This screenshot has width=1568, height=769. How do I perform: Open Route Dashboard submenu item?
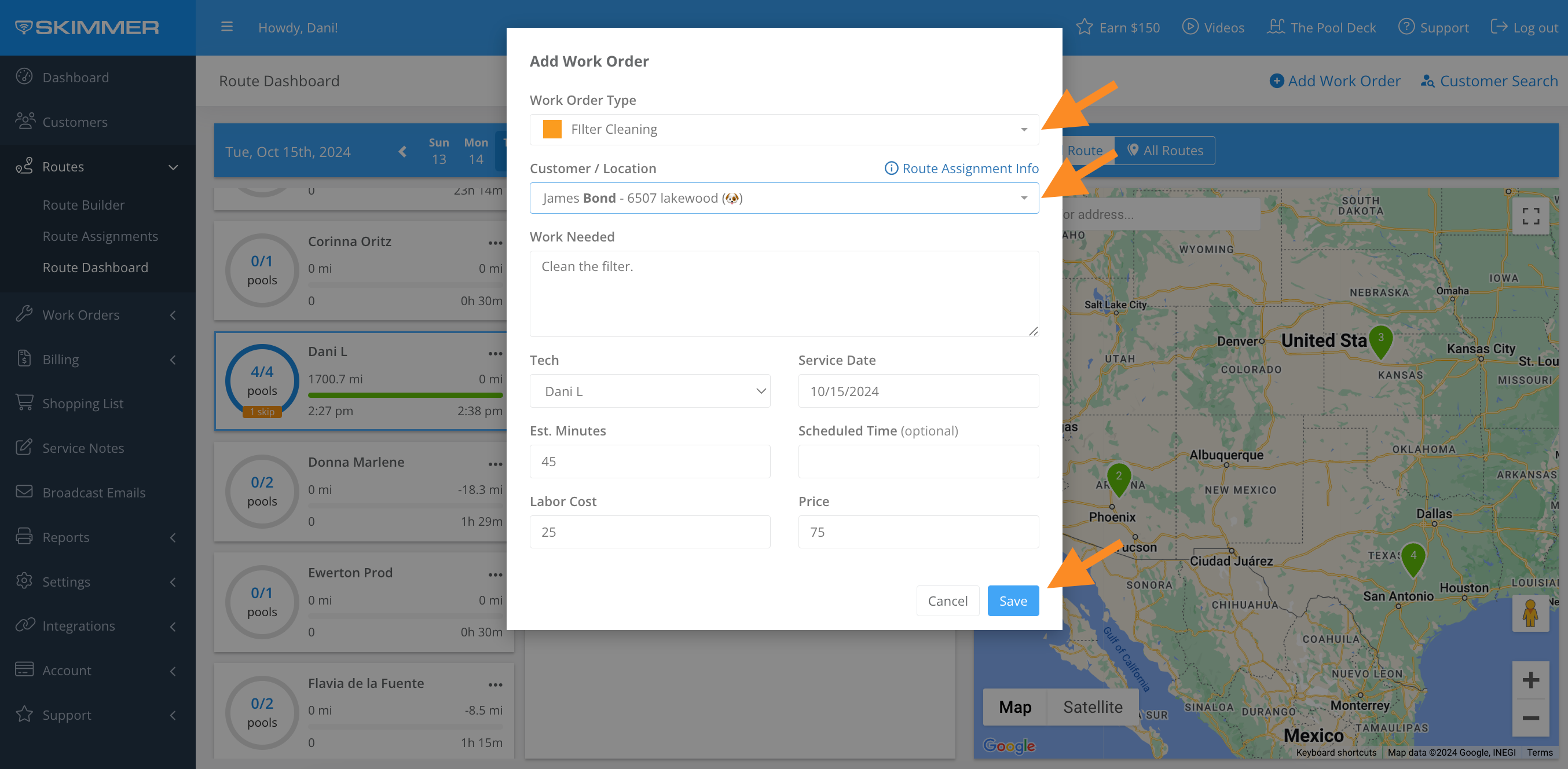click(x=96, y=268)
